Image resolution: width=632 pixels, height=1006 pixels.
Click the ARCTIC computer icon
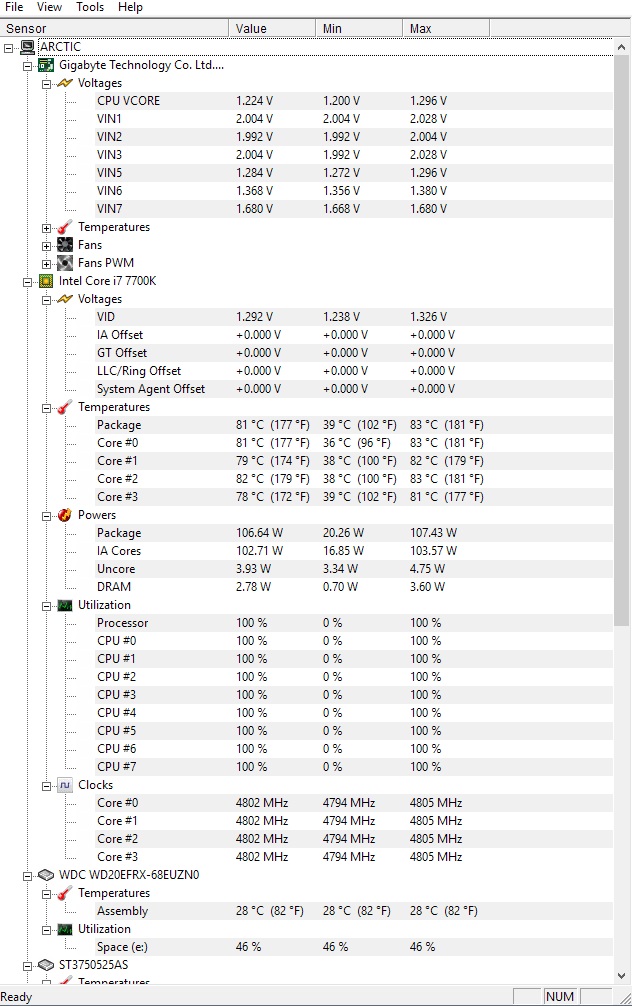tap(28, 47)
